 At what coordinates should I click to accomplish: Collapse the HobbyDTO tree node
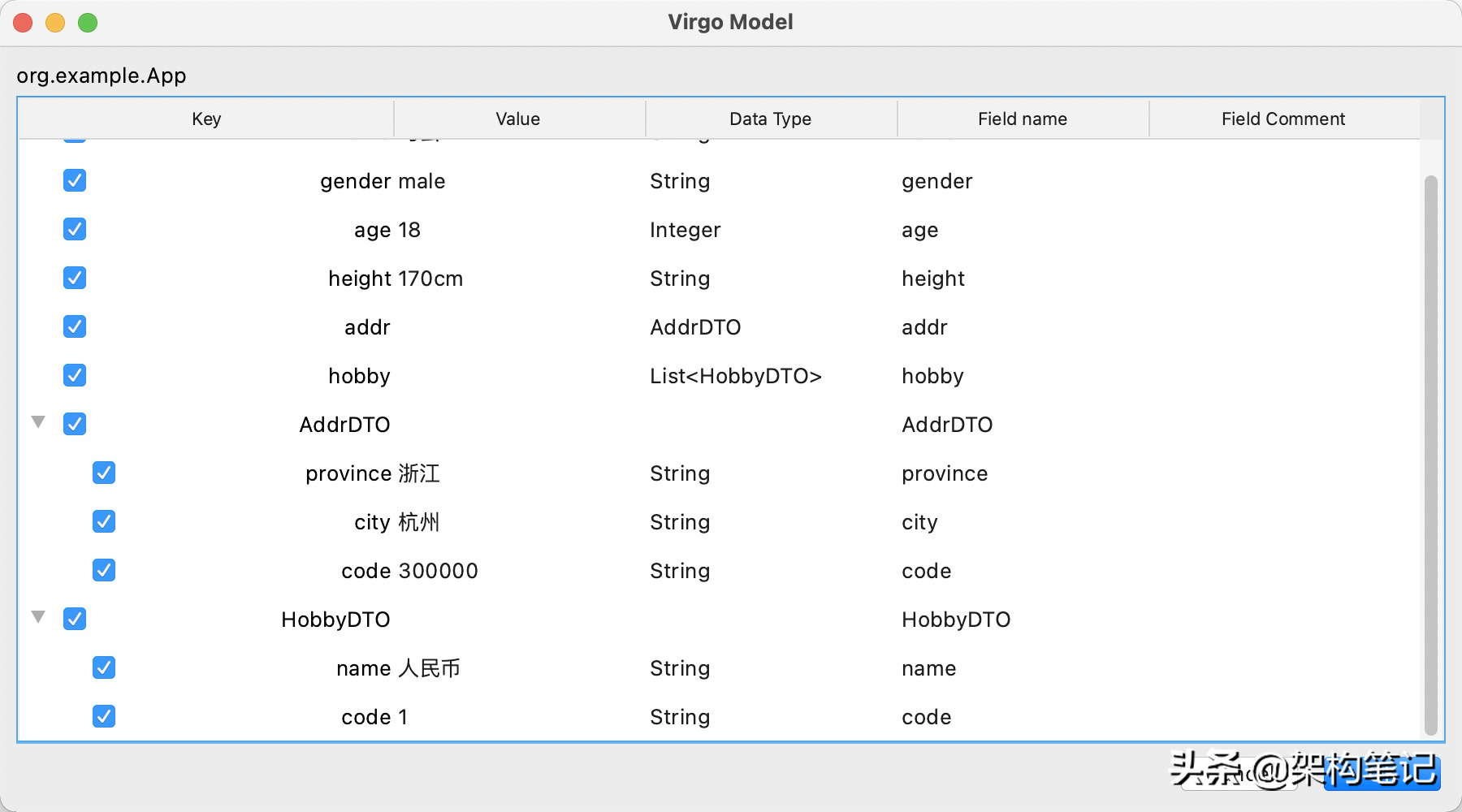tap(38, 617)
